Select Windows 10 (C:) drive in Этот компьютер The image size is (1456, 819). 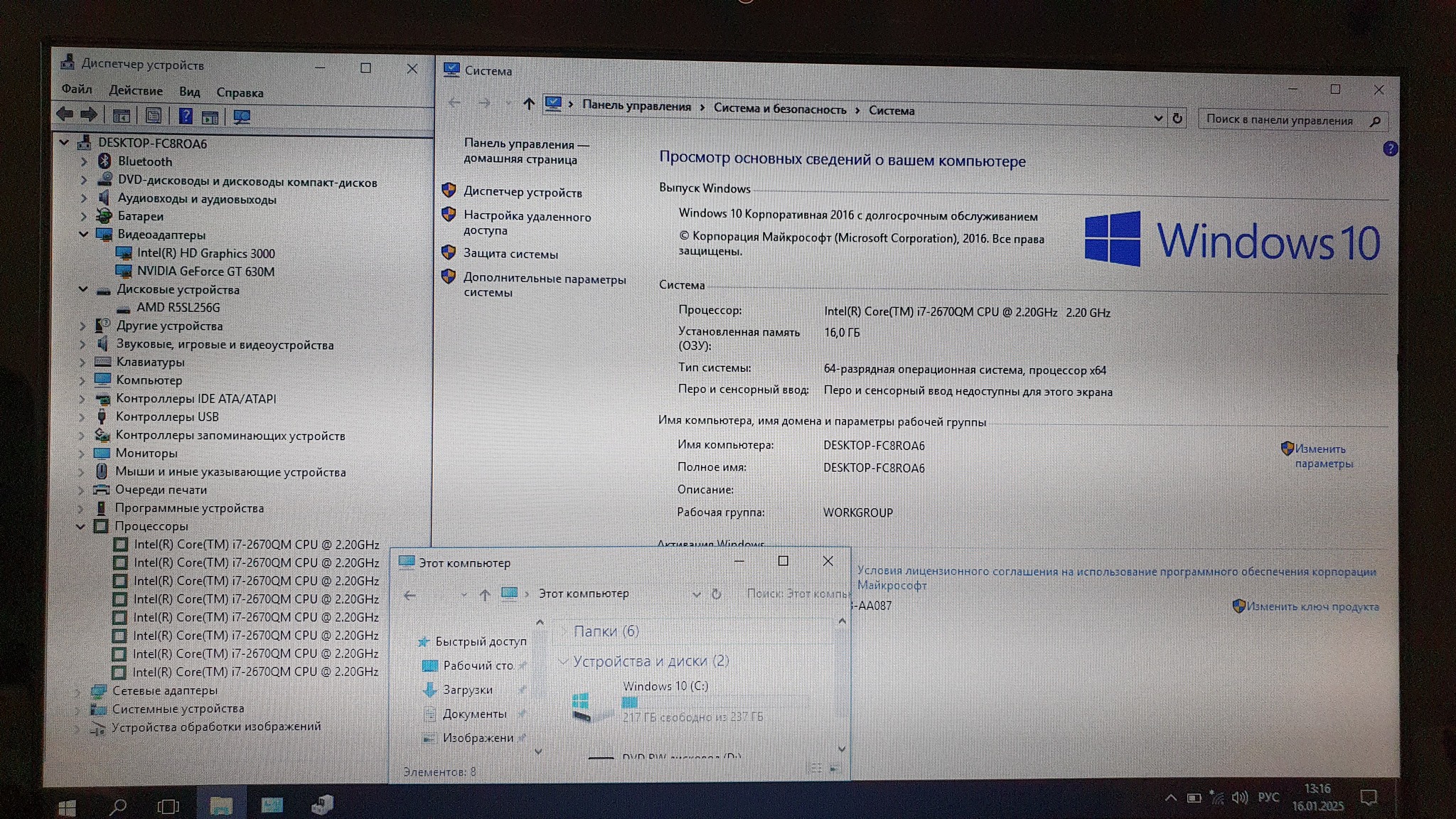pos(665,687)
